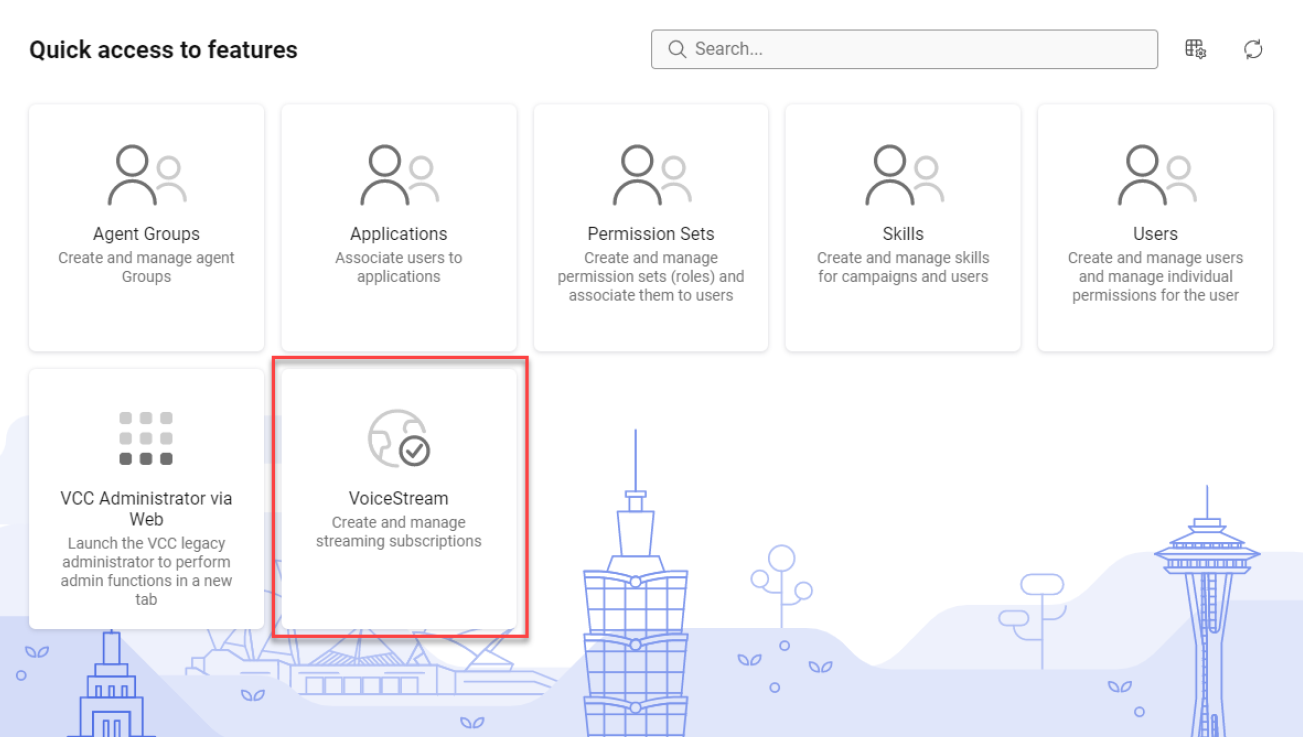Open the Applications title
1303x737 pixels.
click(399, 234)
